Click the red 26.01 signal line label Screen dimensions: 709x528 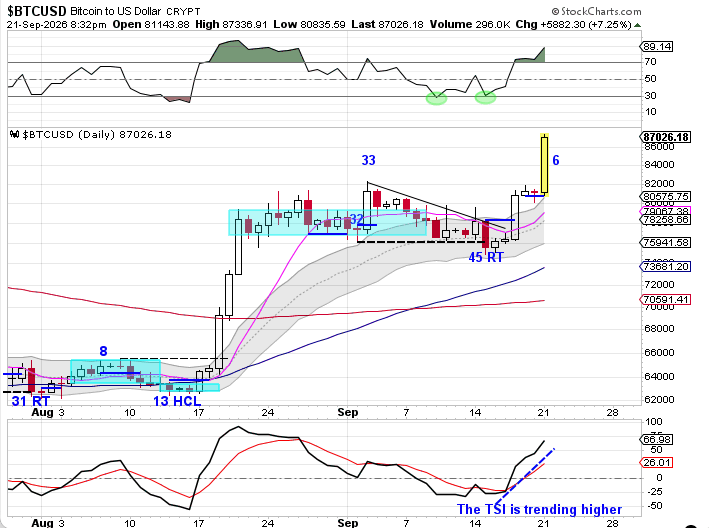tap(657, 462)
